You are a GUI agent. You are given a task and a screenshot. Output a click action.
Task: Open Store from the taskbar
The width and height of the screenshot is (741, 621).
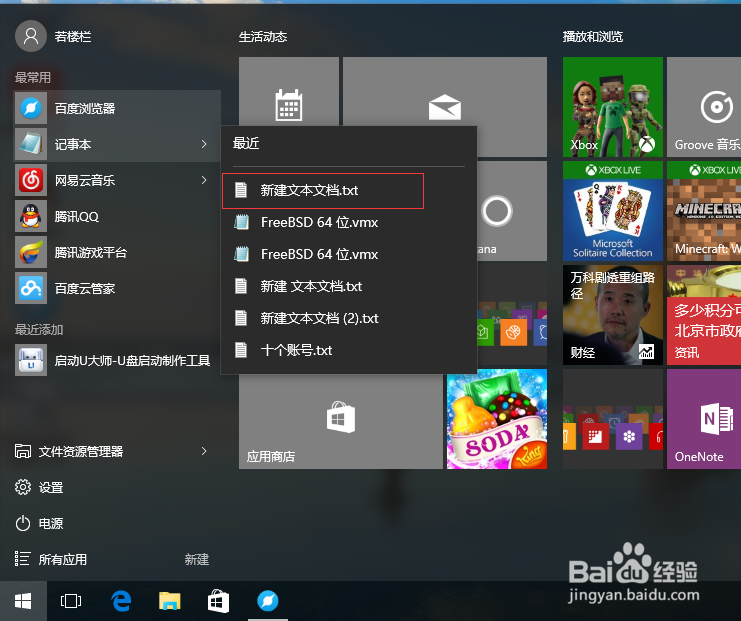[x=218, y=601]
